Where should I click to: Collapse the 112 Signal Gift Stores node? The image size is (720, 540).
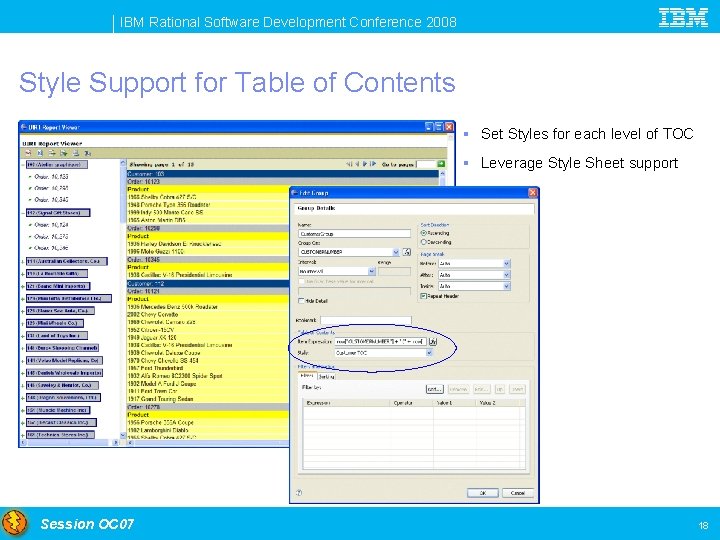[22, 213]
